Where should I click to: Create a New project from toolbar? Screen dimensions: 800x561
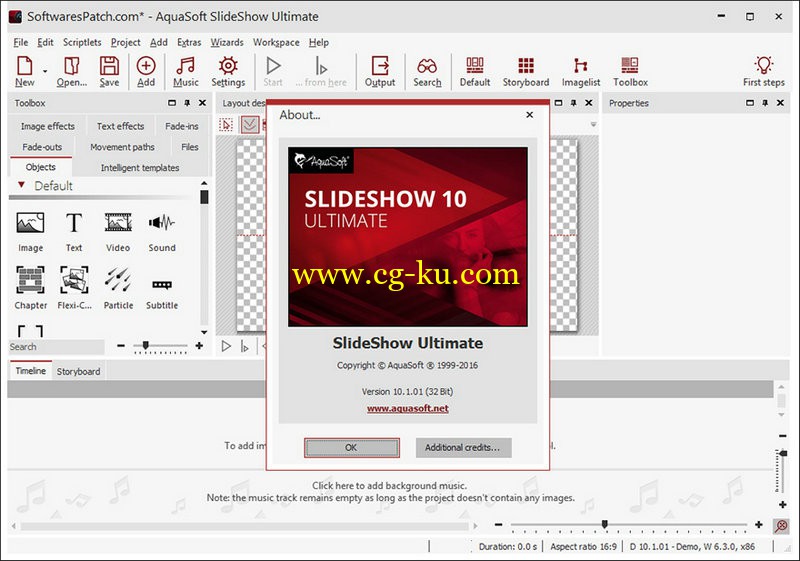(24, 71)
